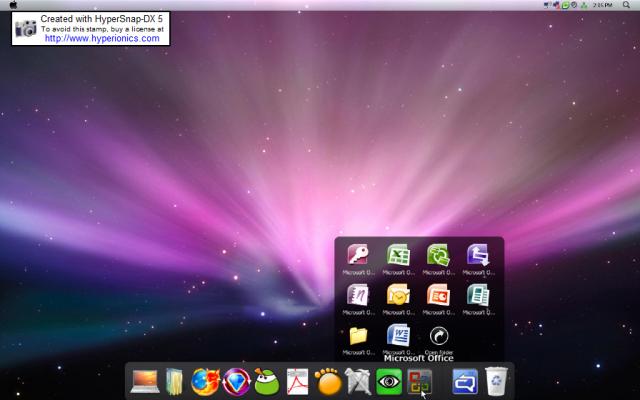Open the yellow folder in Office stack
640x400 pixels.
click(x=358, y=336)
